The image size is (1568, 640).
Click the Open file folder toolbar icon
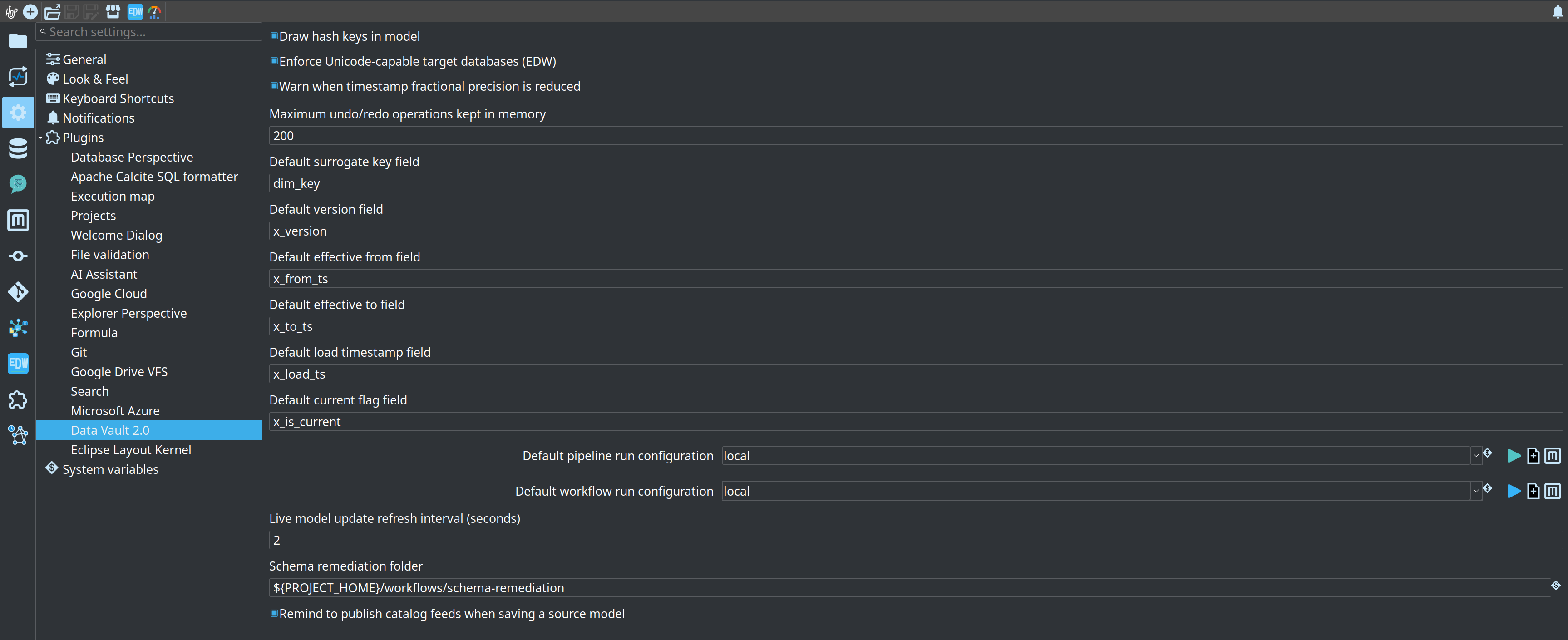click(x=52, y=11)
